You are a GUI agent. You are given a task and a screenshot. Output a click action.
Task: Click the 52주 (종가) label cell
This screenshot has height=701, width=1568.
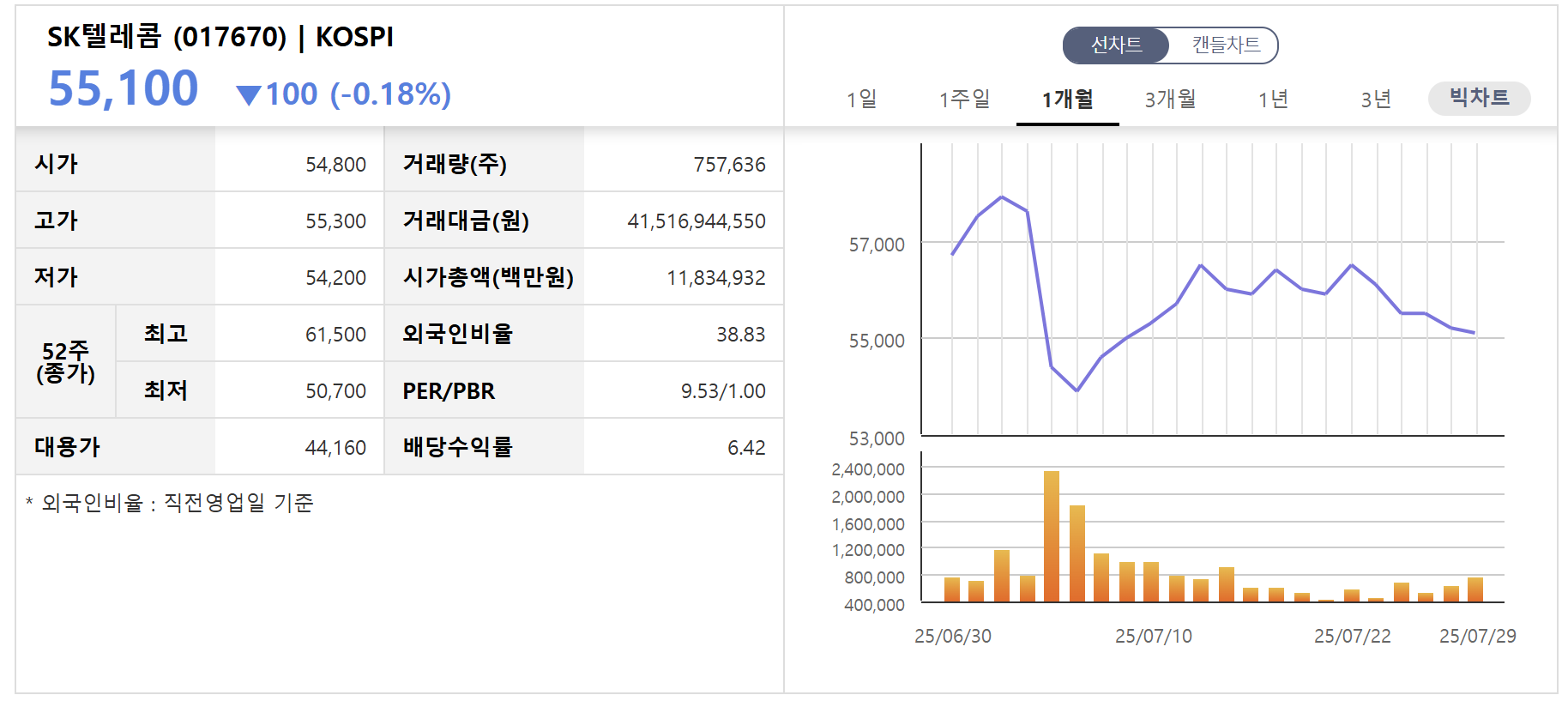pyautogui.click(x=65, y=361)
